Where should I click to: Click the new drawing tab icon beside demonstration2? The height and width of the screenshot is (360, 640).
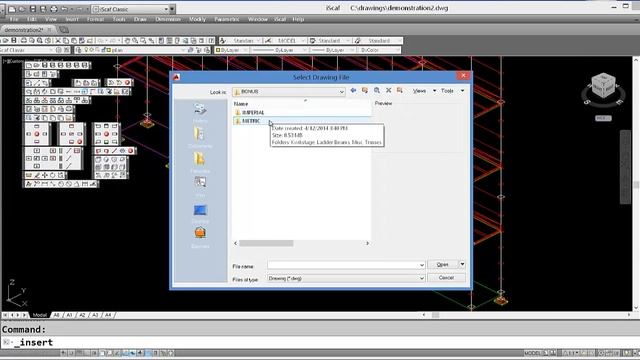point(64,29)
